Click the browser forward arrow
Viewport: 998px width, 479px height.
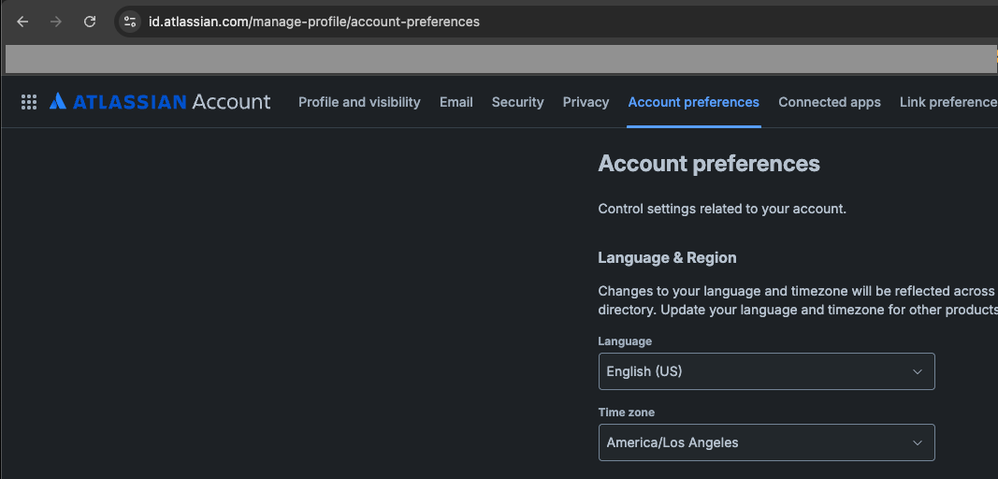click(56, 22)
